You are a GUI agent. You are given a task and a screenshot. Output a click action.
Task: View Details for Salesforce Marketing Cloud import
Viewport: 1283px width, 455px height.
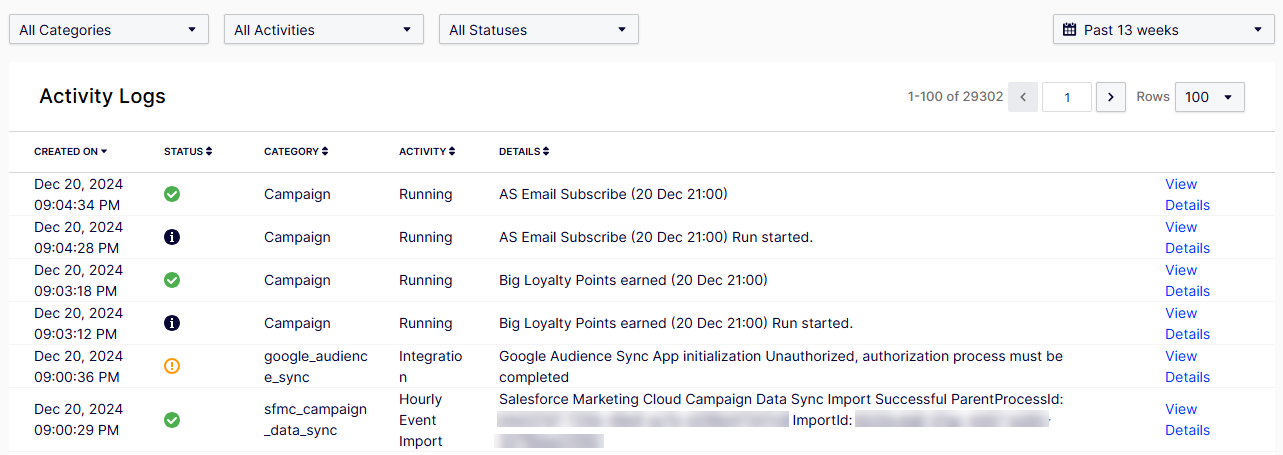pyautogui.click(x=1187, y=420)
